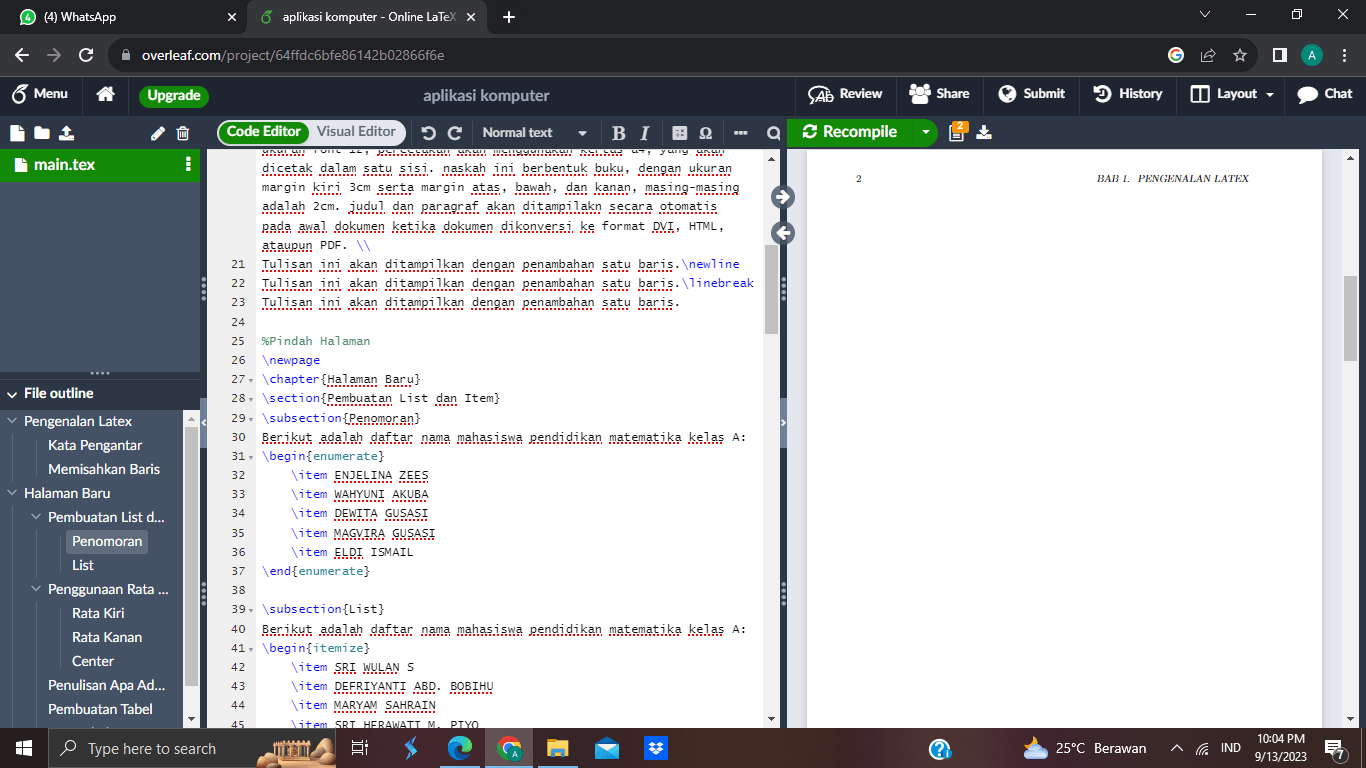Sync PDF location to code arrow

tap(783, 233)
